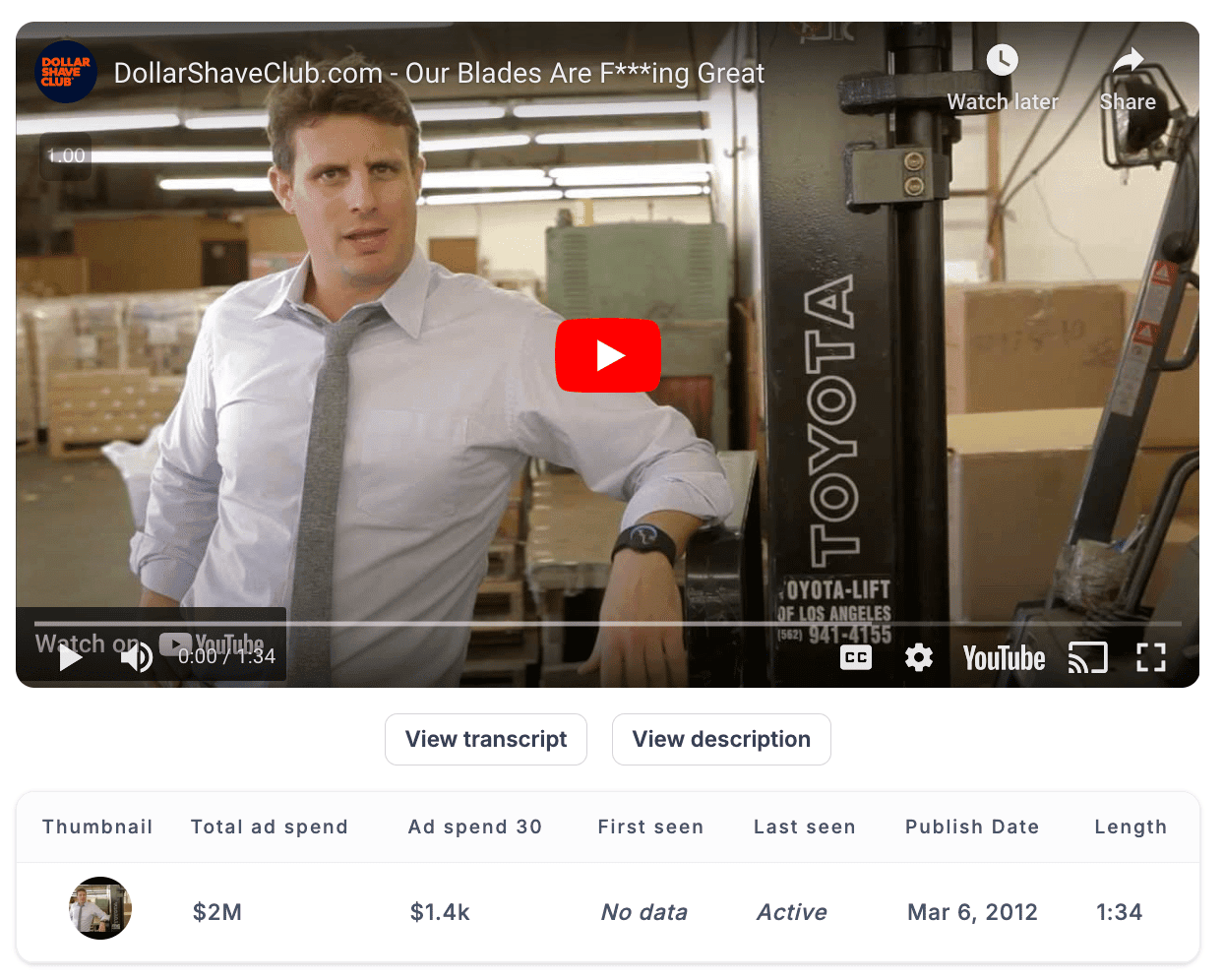Mute the video with the speaker icon
The height and width of the screenshot is (980, 1224).
[136, 657]
